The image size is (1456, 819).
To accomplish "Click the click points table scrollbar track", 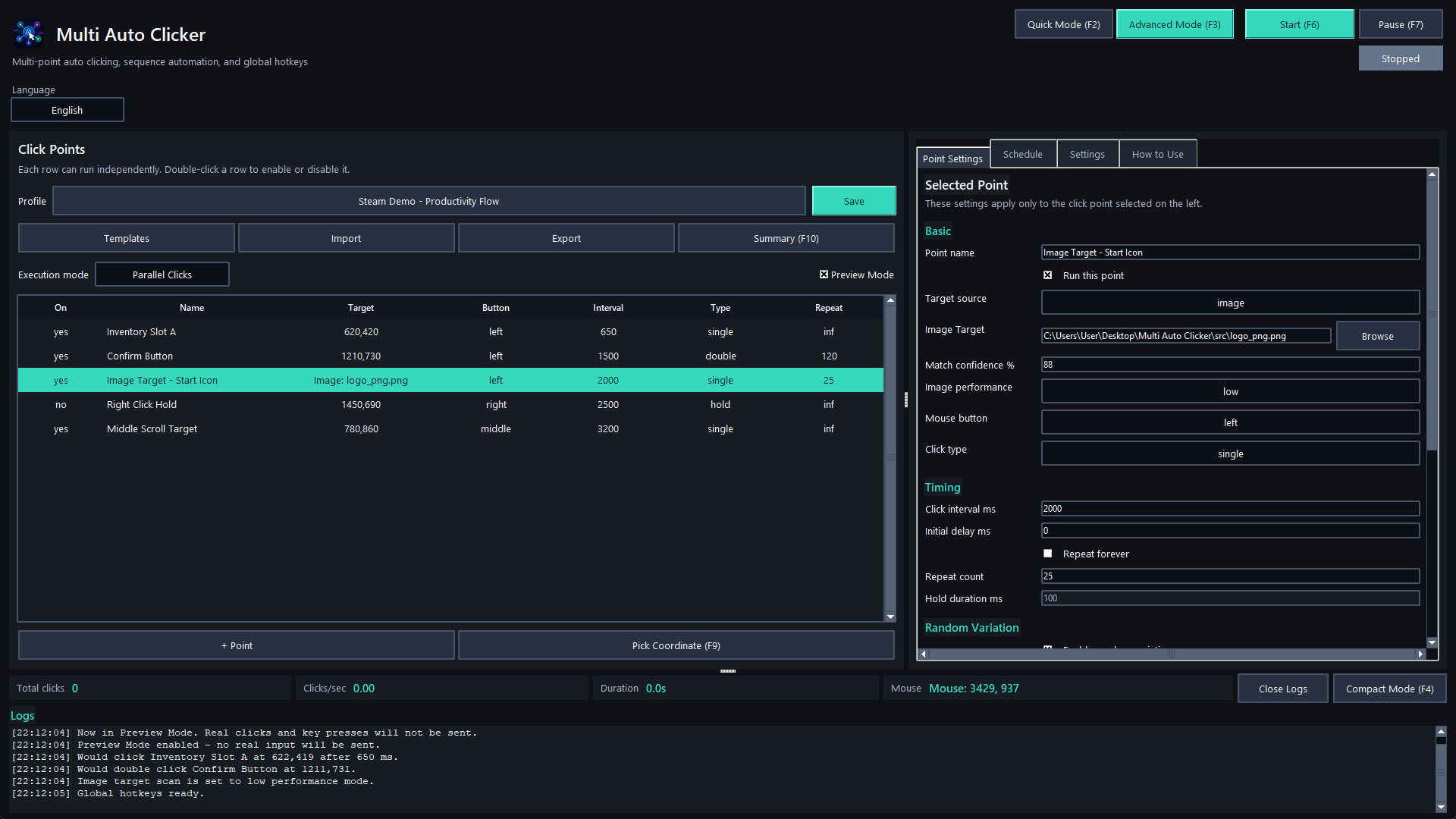I will pos(890,459).
